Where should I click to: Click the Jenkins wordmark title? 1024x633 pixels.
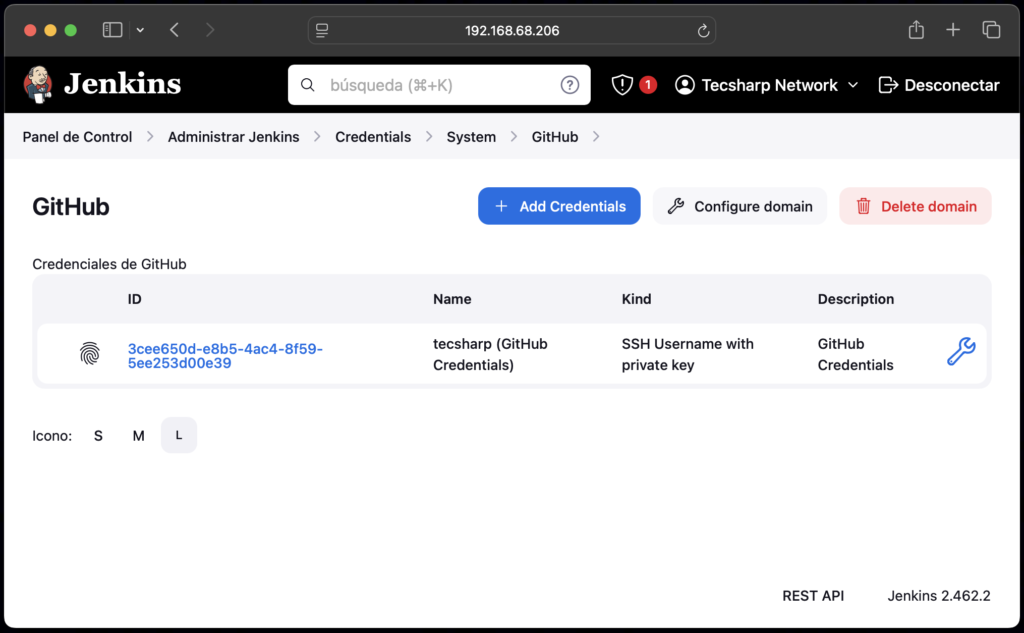pyautogui.click(x=123, y=84)
